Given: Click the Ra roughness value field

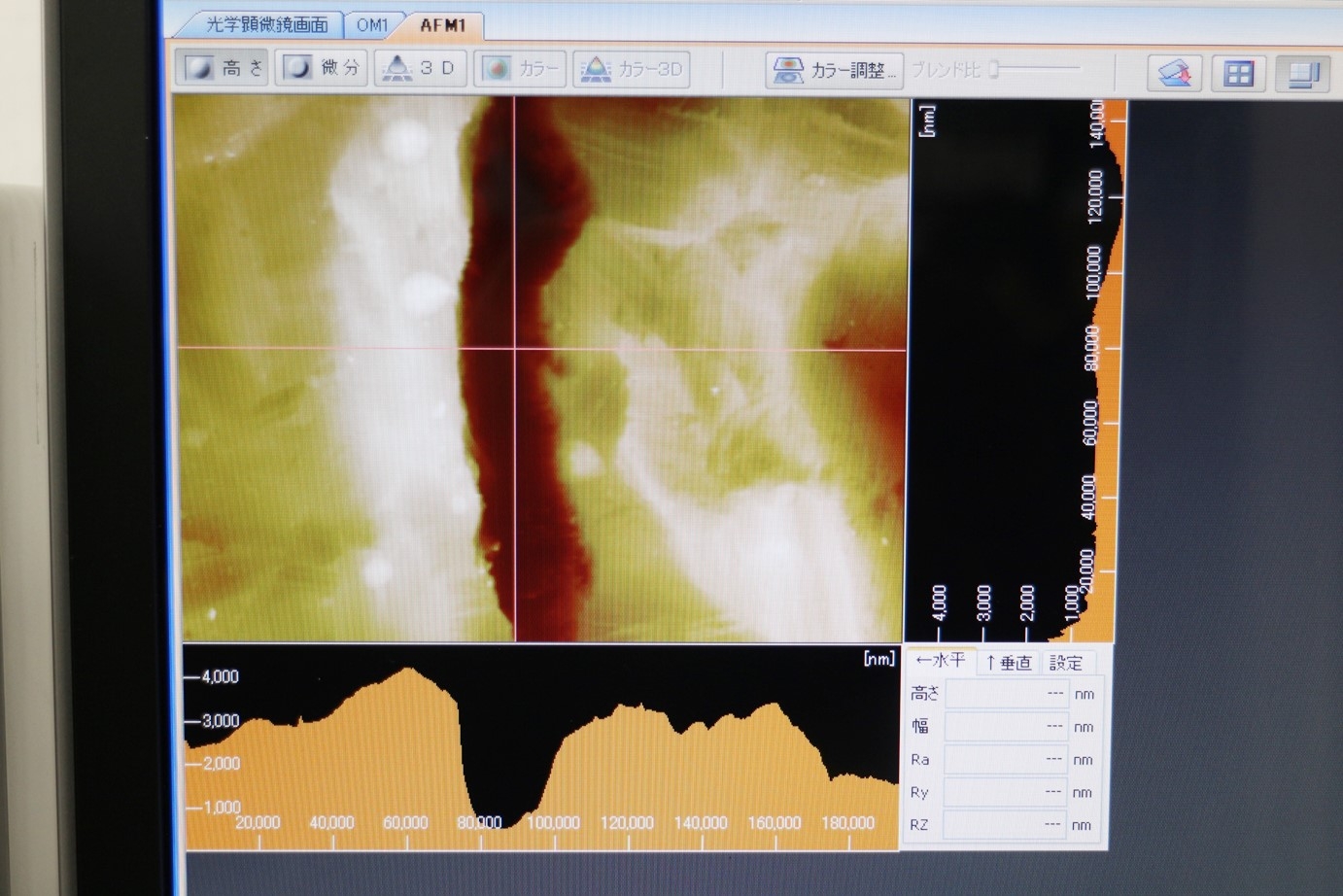Looking at the screenshot, I should pyautogui.click(x=1007, y=759).
